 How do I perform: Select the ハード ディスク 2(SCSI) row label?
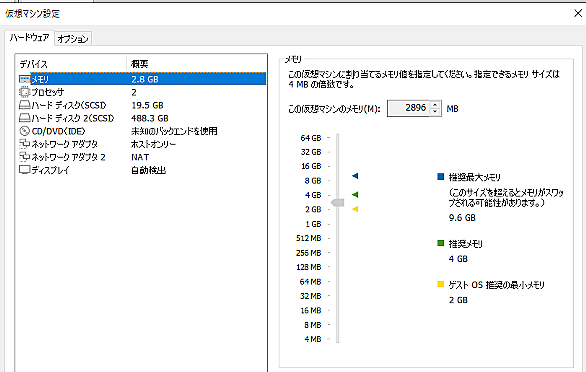pos(73,118)
